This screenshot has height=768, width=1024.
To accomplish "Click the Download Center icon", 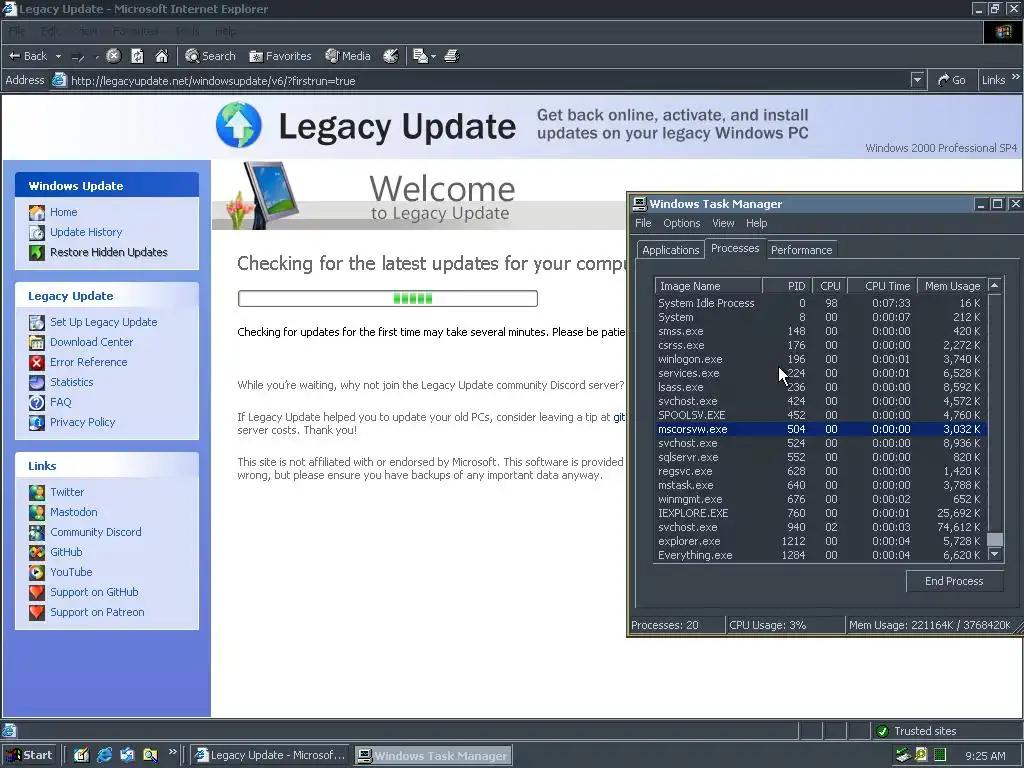I will [x=37, y=342].
